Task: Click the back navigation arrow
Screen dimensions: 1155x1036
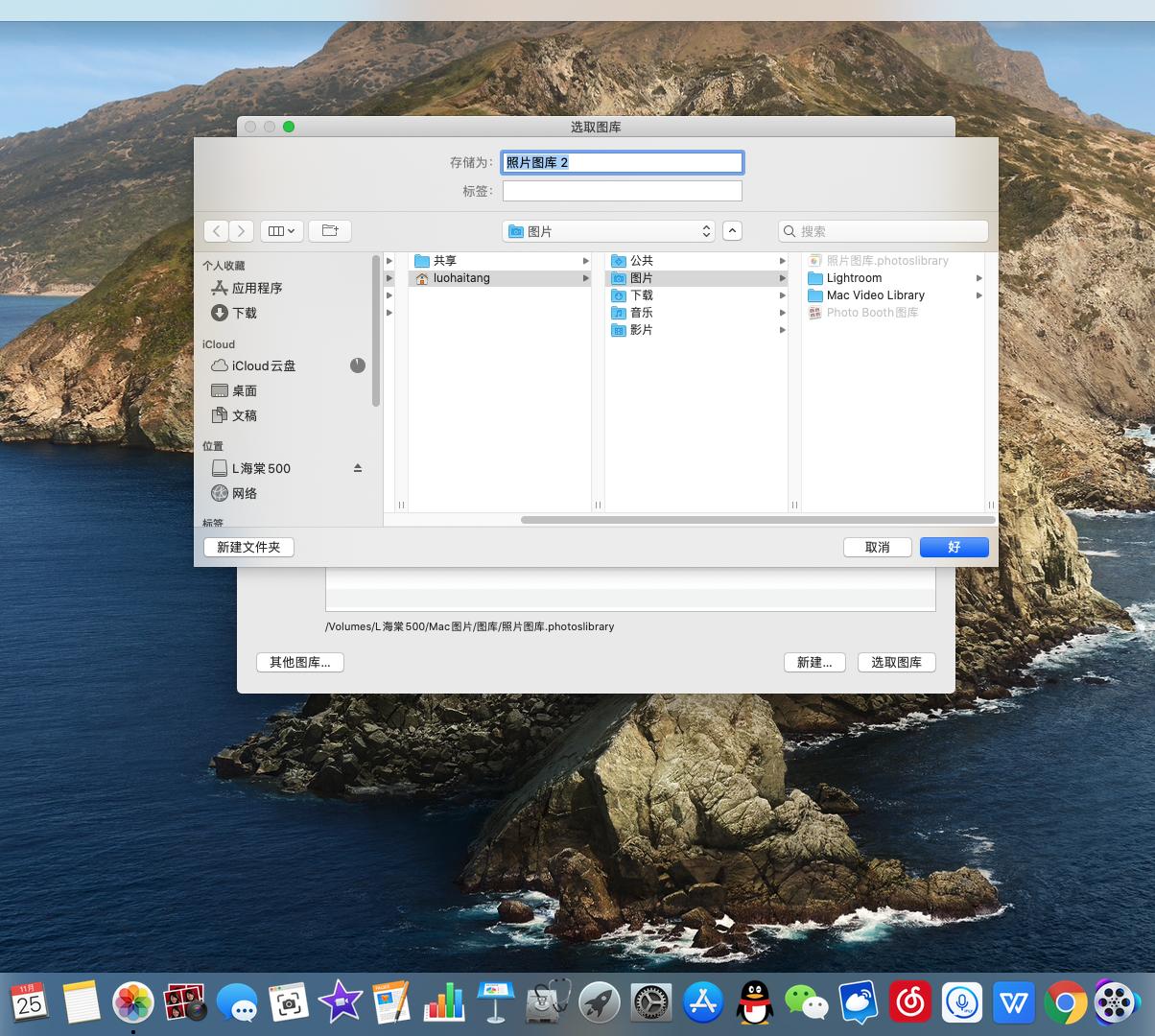Action: click(217, 231)
